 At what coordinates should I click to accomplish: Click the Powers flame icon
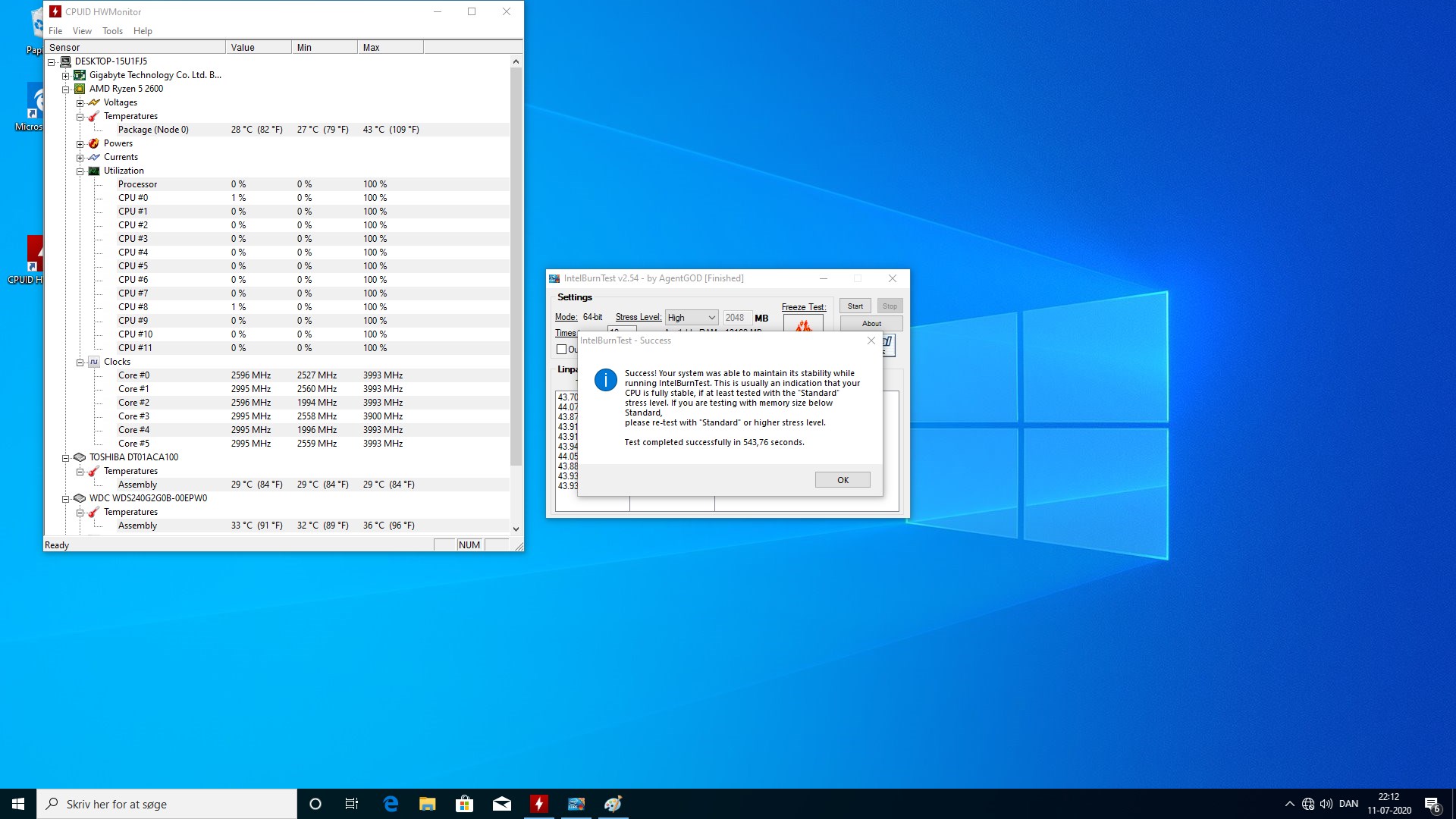click(94, 143)
